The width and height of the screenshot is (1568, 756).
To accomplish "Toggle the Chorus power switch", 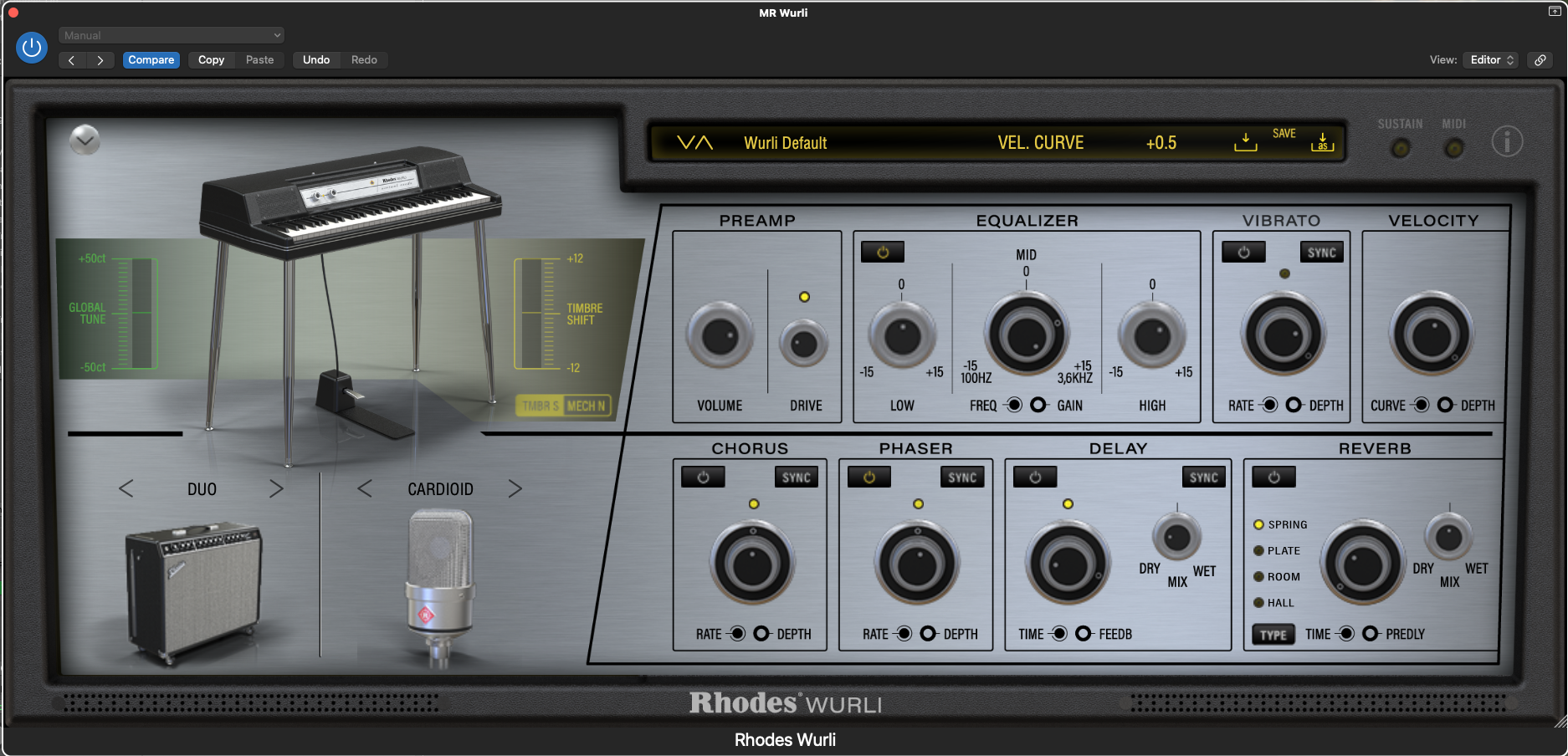I will point(703,477).
